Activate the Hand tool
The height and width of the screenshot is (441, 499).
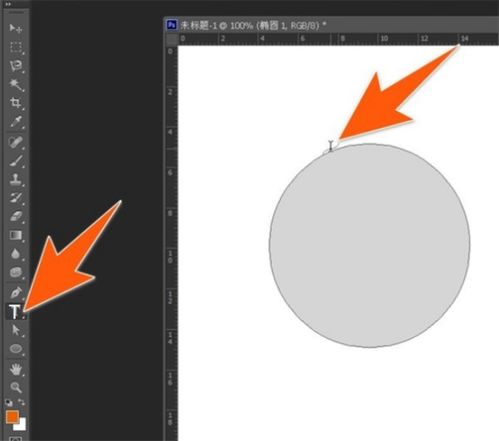(x=16, y=369)
